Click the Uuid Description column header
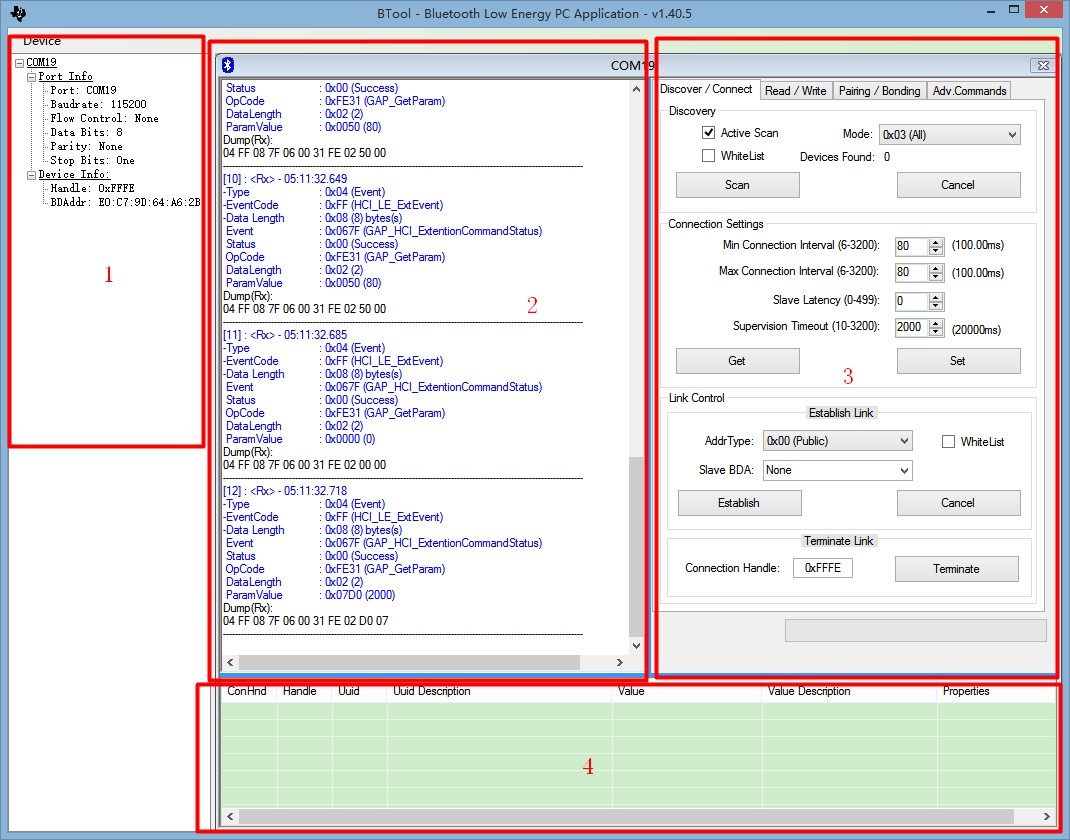The width and height of the screenshot is (1070, 840). coord(500,691)
